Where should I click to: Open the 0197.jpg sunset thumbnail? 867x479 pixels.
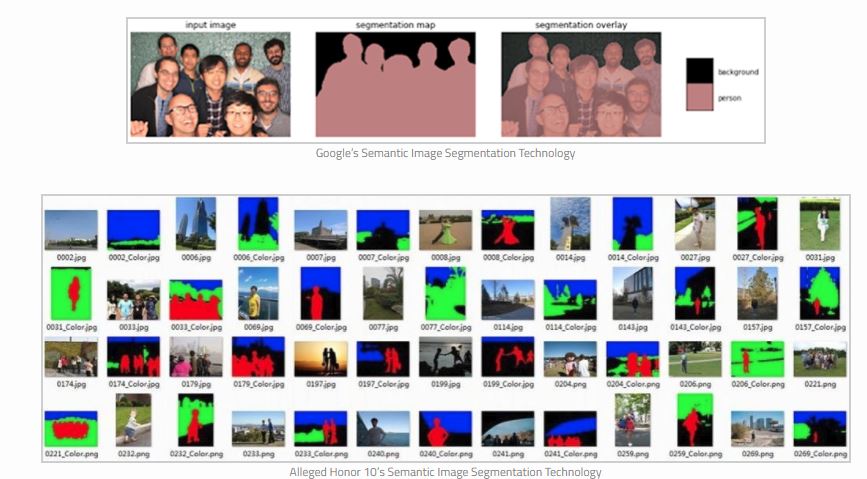321,359
